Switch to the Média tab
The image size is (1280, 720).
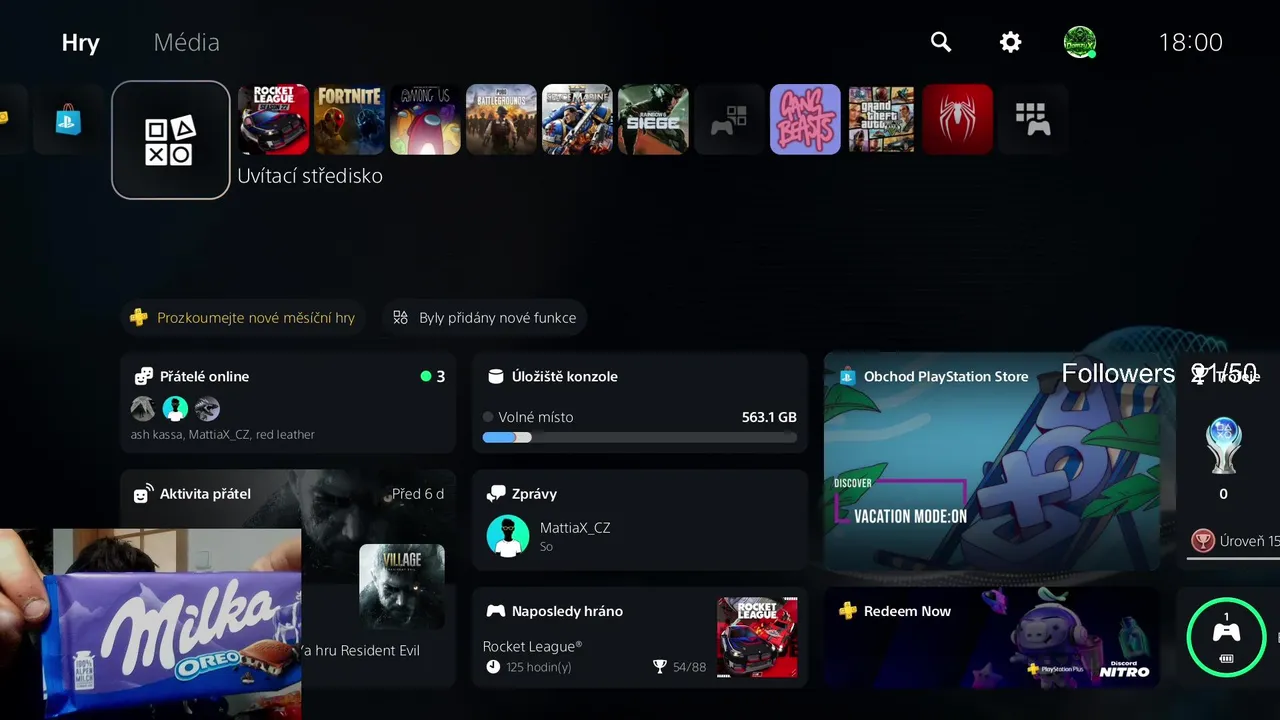coord(186,42)
